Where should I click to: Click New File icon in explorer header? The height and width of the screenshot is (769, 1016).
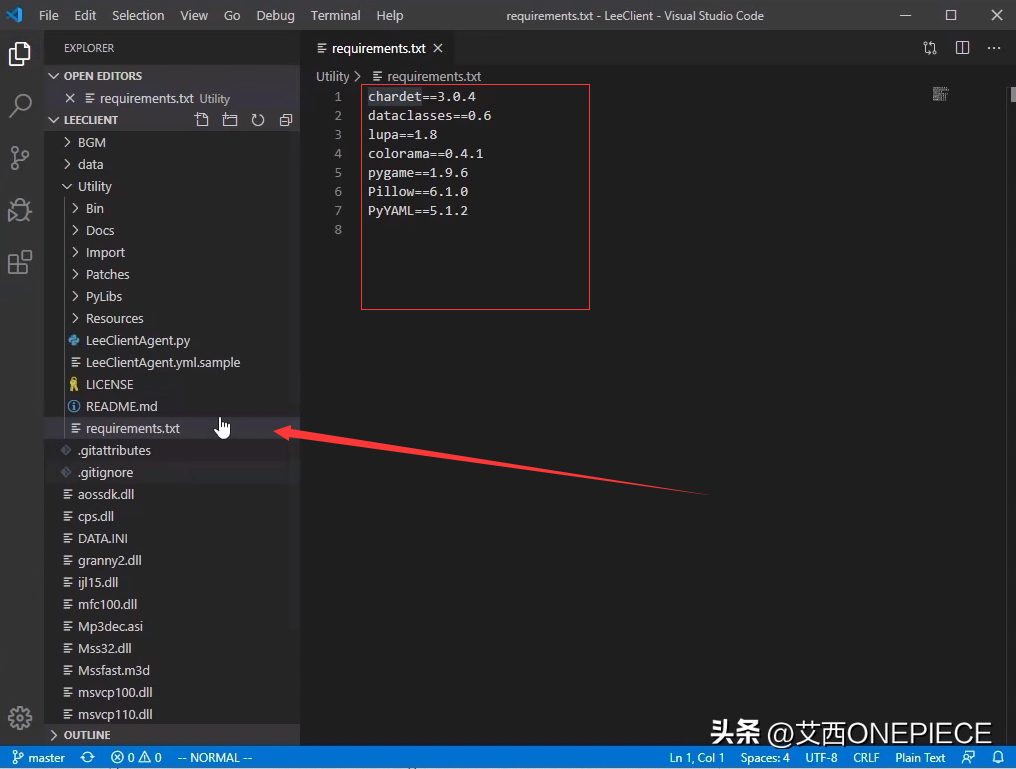click(x=202, y=120)
